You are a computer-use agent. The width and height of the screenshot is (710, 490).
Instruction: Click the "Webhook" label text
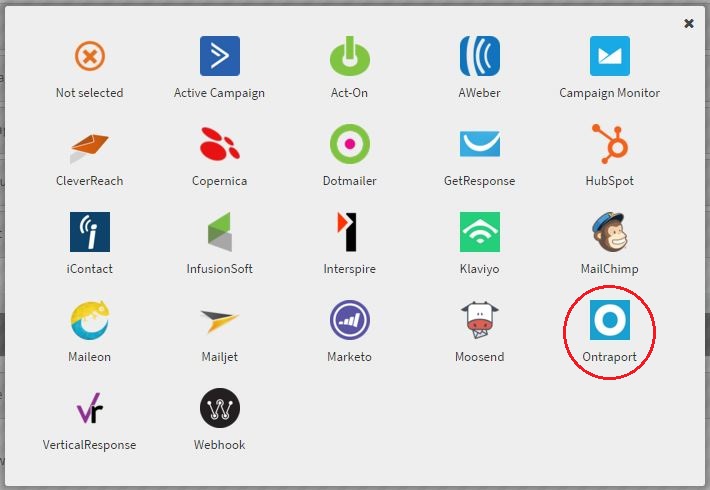coord(220,445)
